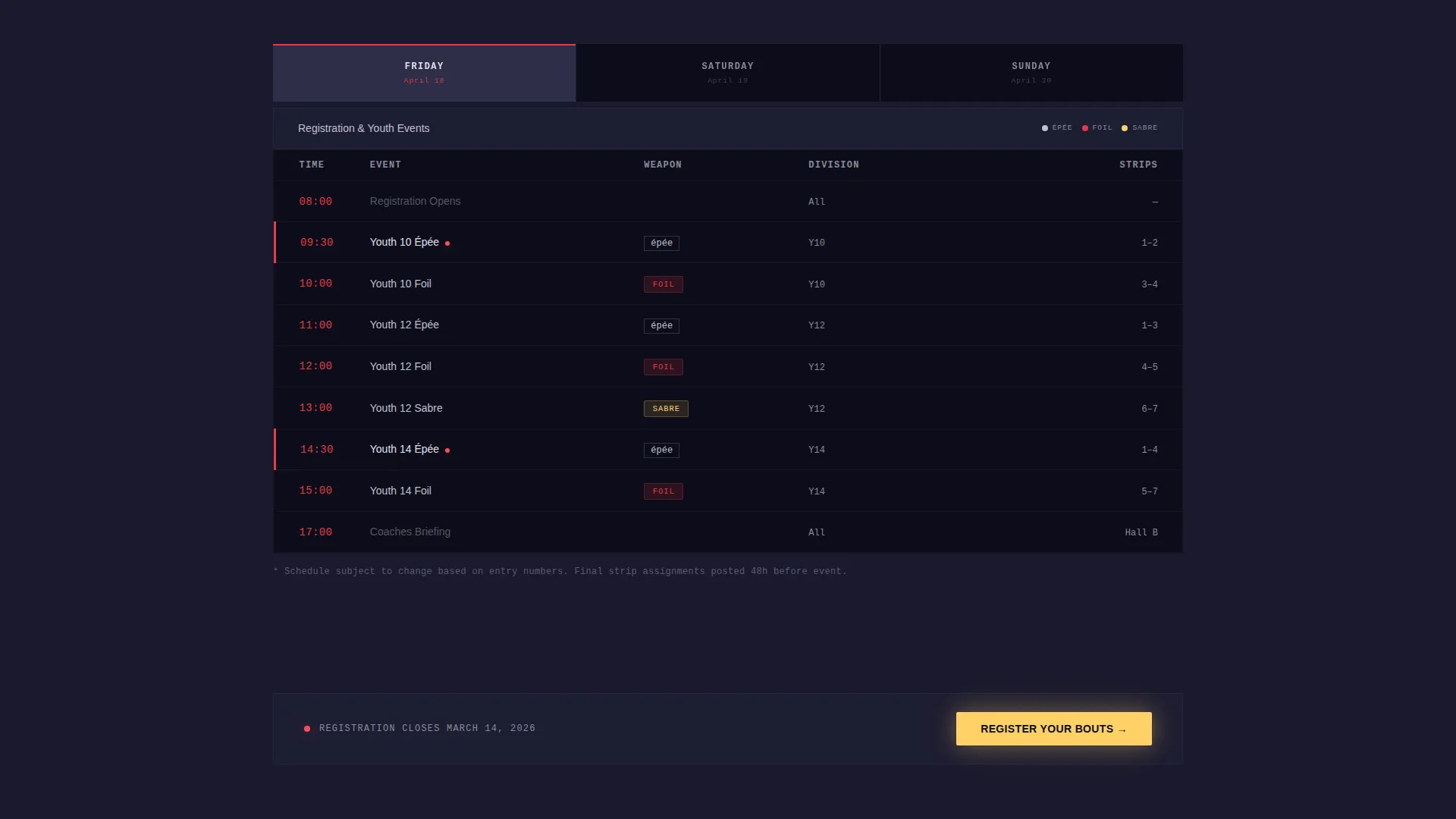Select the Registration Opens event
Image resolution: width=1456 pixels, height=819 pixels.
pyautogui.click(x=415, y=201)
